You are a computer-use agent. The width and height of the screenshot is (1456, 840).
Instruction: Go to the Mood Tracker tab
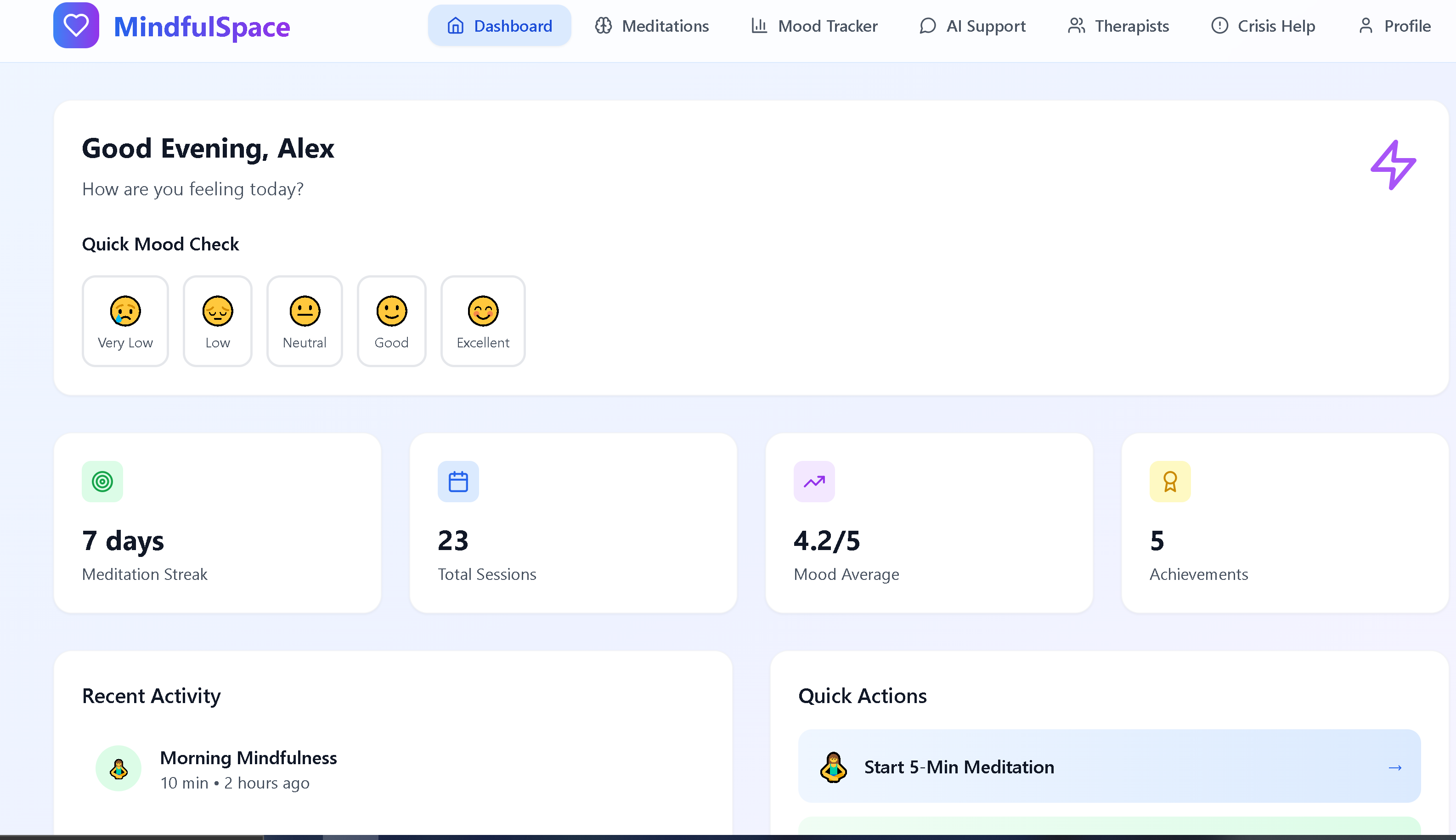coord(814,26)
